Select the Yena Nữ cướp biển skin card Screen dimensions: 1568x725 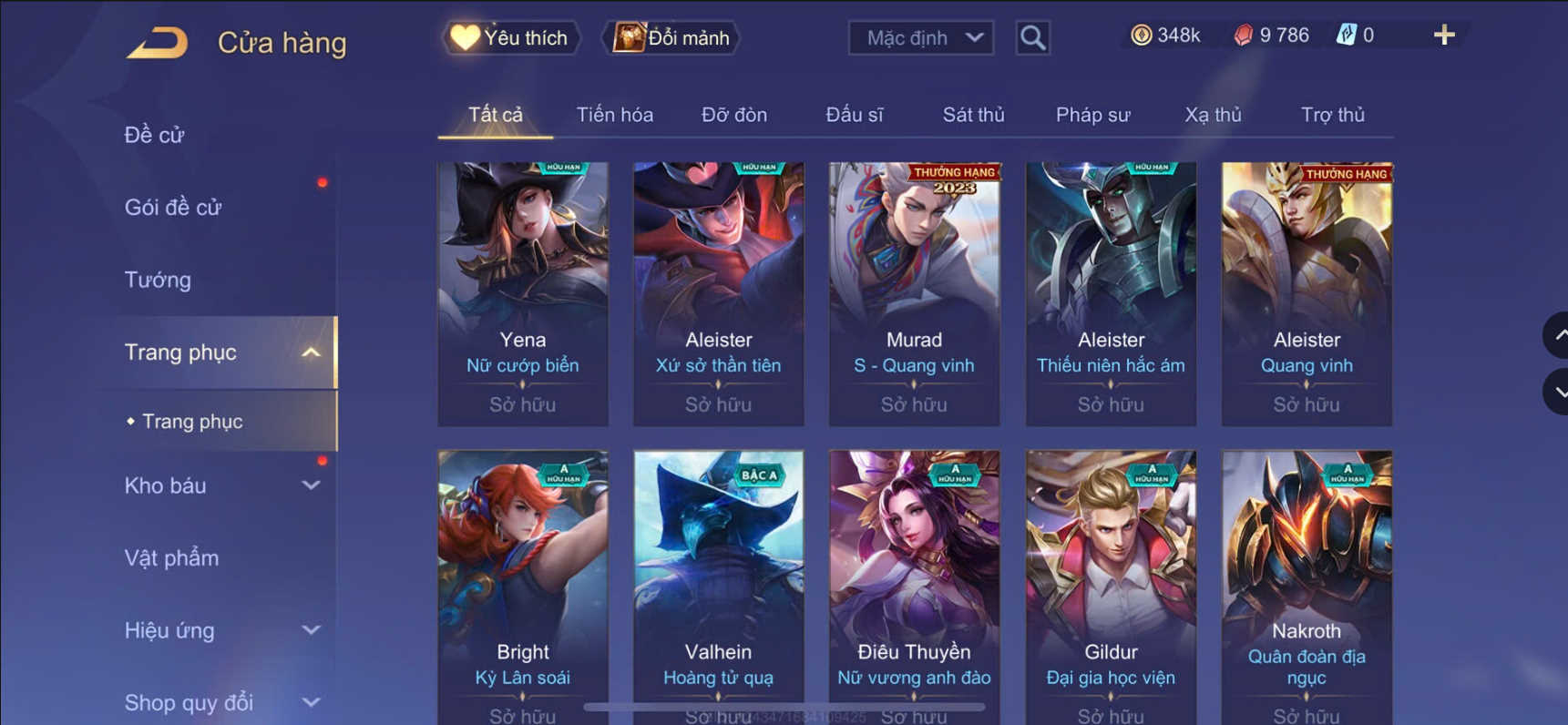pyautogui.click(x=523, y=294)
